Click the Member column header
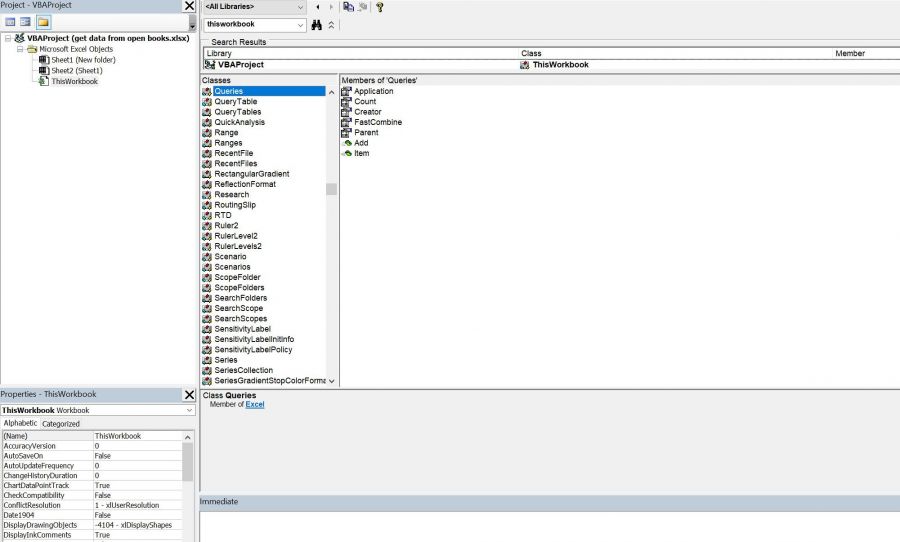 click(x=866, y=53)
